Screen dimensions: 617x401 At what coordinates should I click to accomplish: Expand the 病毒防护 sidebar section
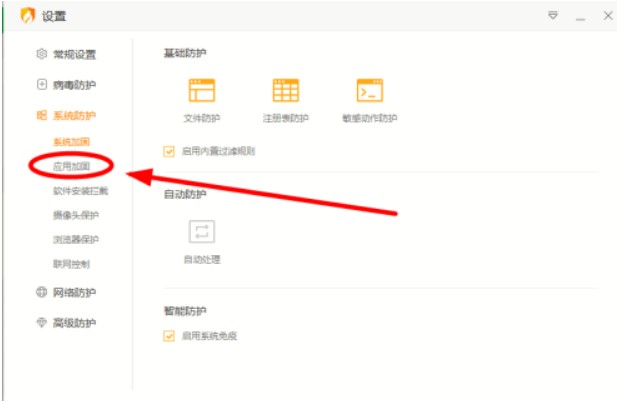(x=74, y=85)
